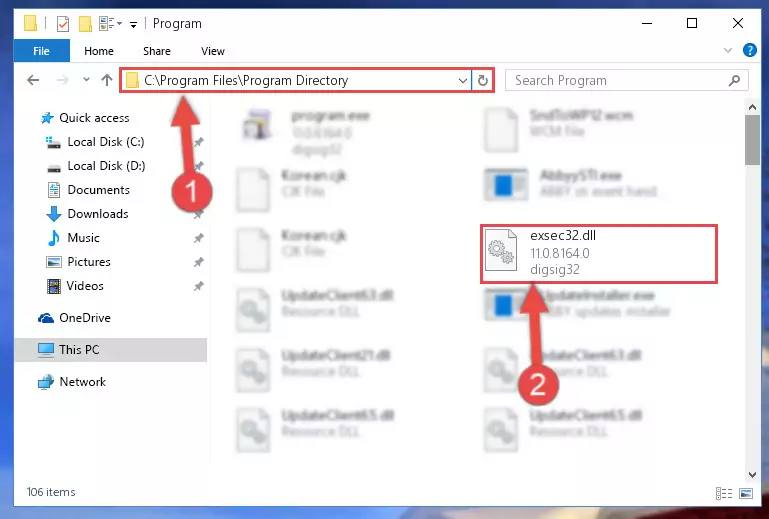Click the pin icon next to Local Disk (C:)
Image resolution: width=769 pixels, height=519 pixels.
[x=198, y=142]
